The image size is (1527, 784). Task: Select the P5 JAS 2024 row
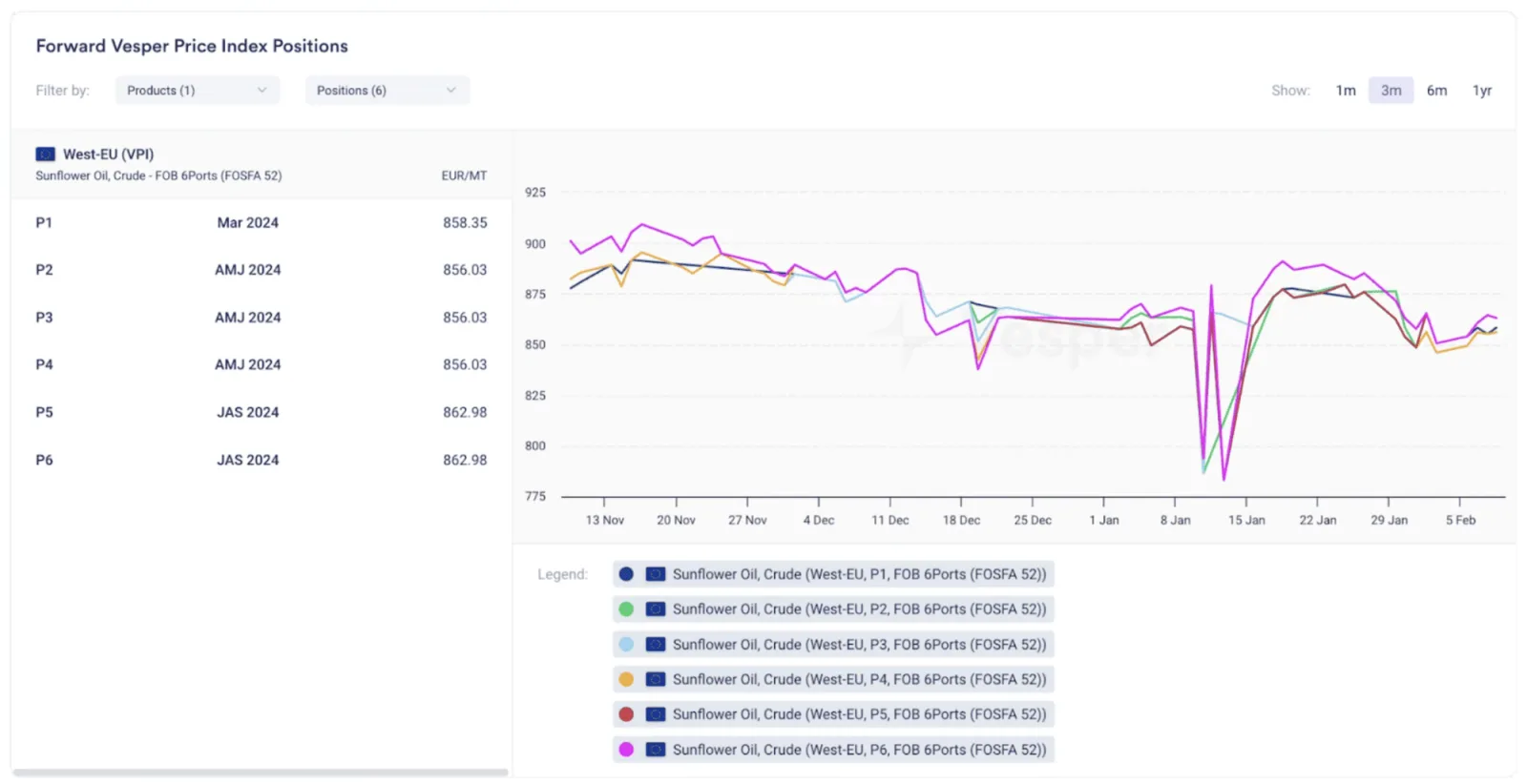click(261, 412)
